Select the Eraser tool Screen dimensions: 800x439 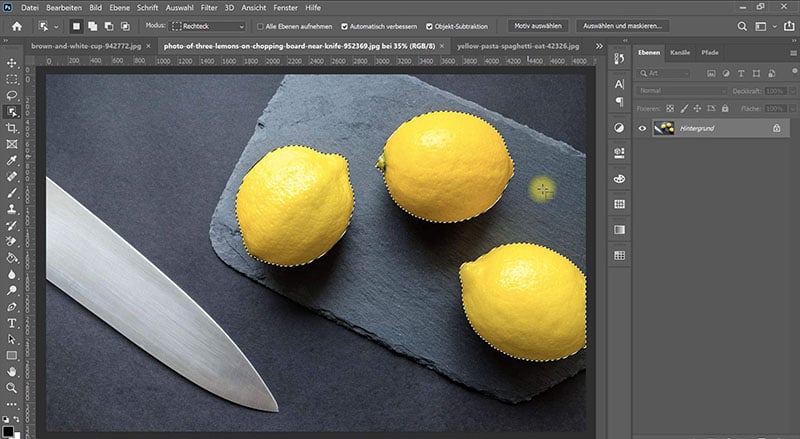click(x=11, y=242)
